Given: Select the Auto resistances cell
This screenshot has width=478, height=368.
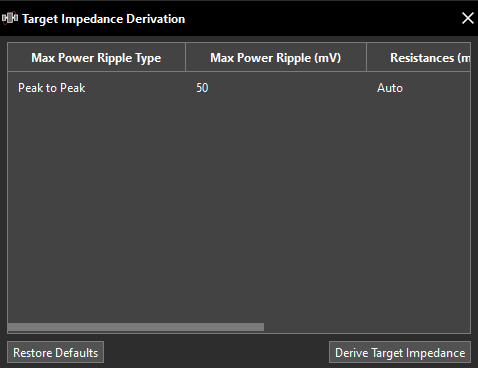Looking at the screenshot, I should [419, 88].
